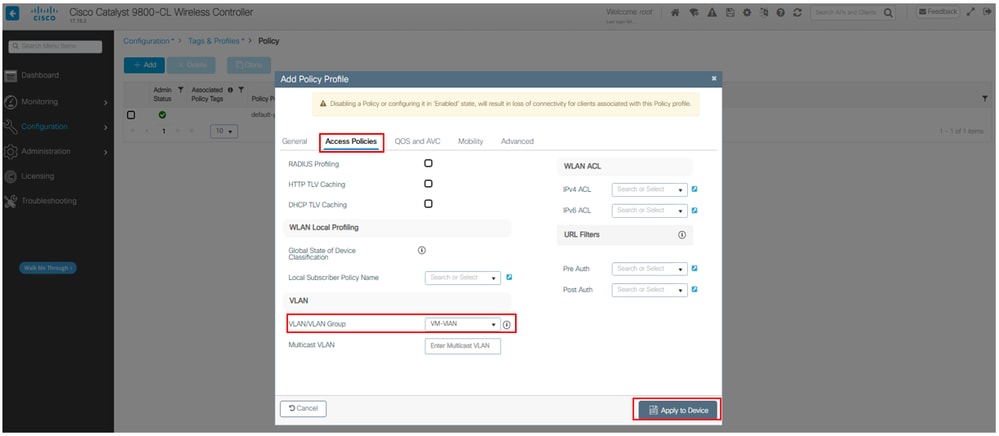This screenshot has height=436, width=999.
Task: Click the Search APs and Clients field
Action: [847, 13]
